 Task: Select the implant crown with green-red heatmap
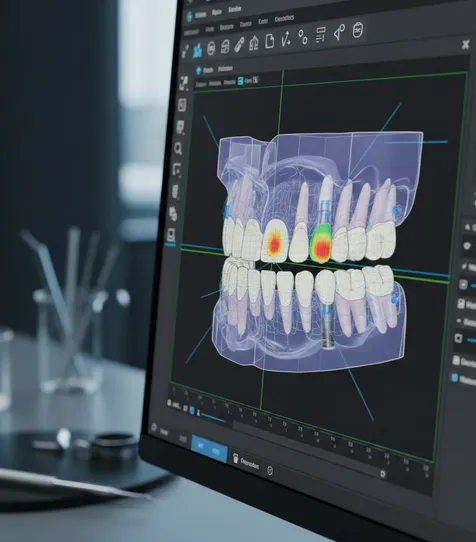(x=321, y=243)
